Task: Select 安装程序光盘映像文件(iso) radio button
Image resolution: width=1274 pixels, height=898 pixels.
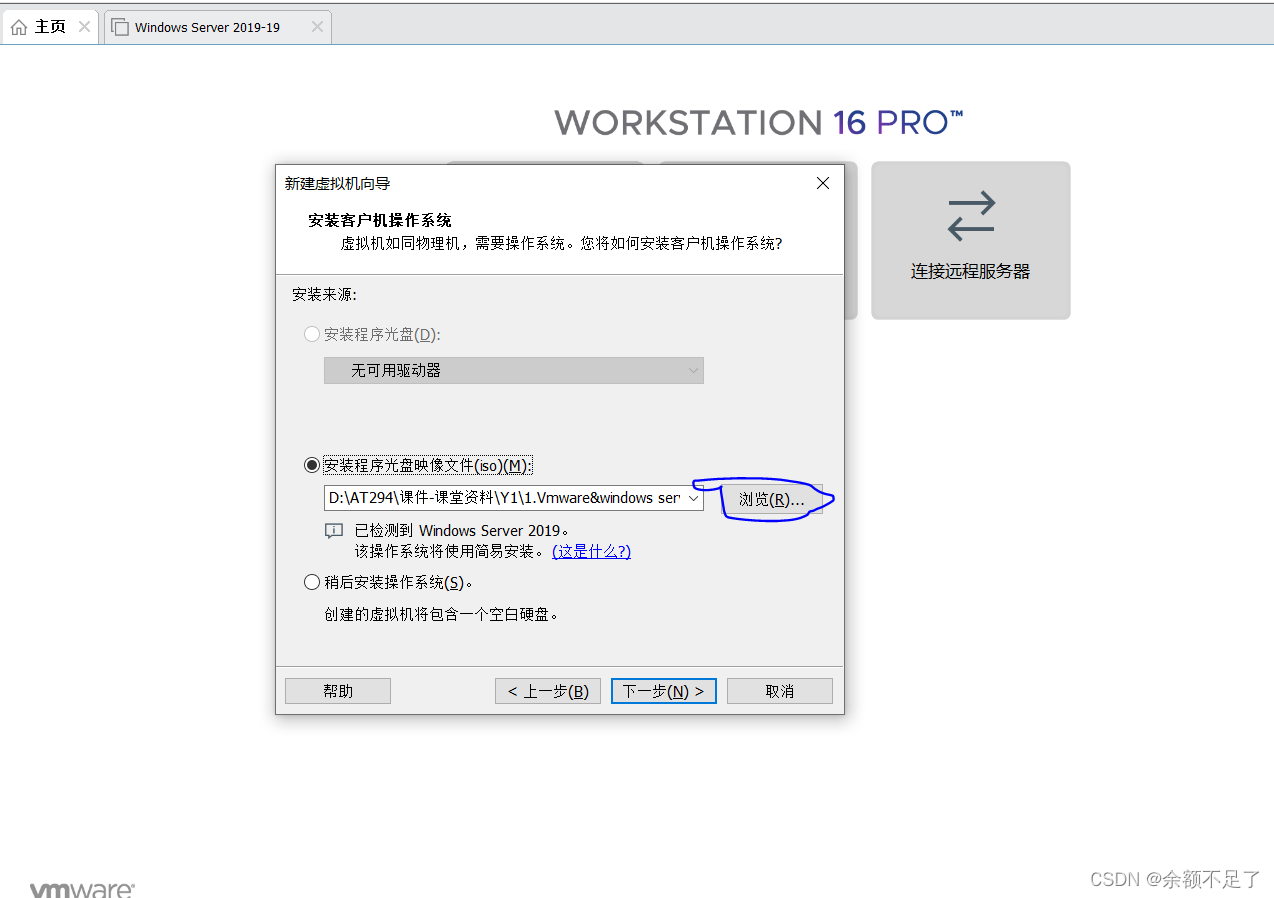Action: coord(312,466)
